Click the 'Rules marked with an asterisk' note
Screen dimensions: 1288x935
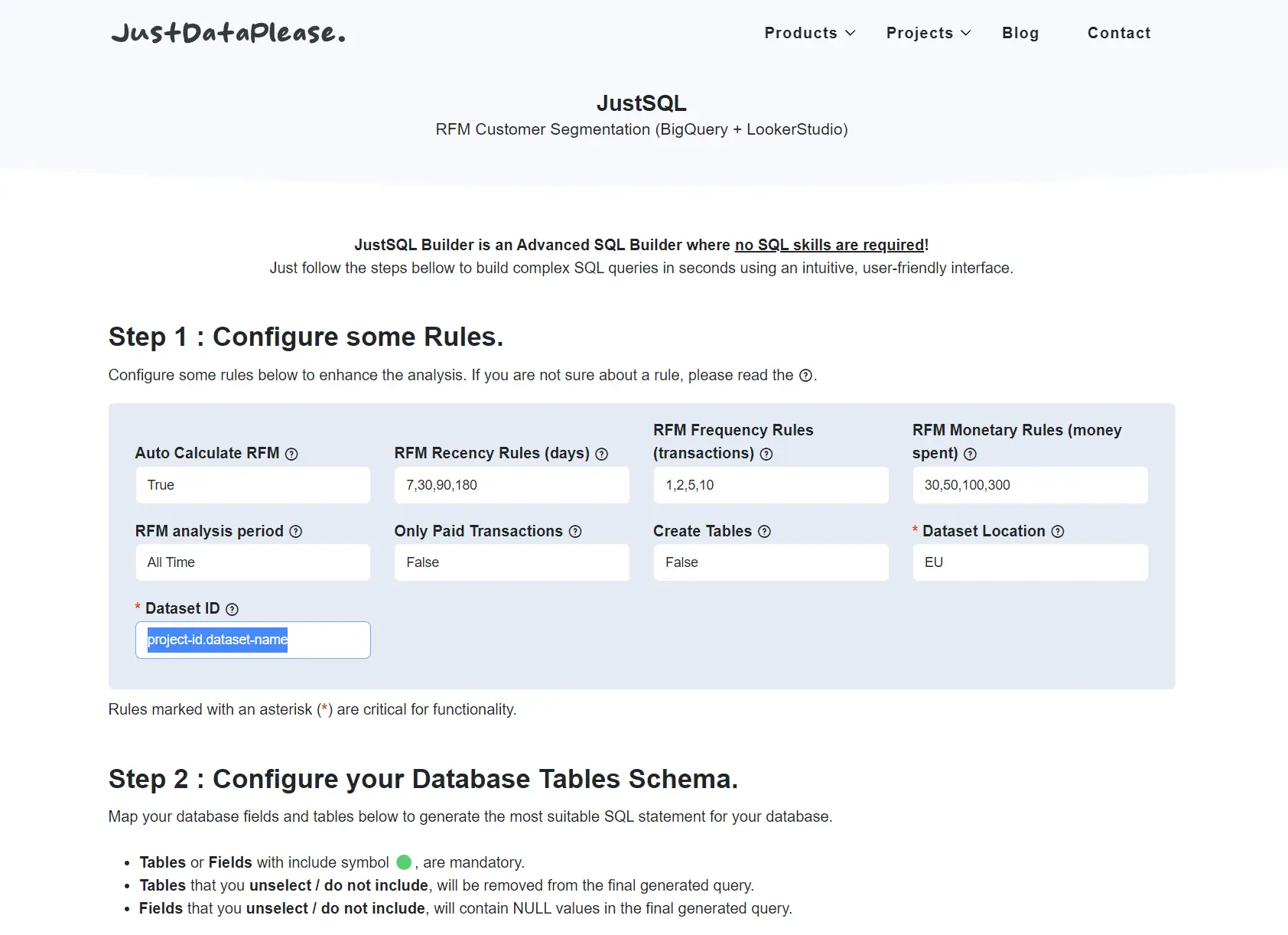(x=313, y=709)
